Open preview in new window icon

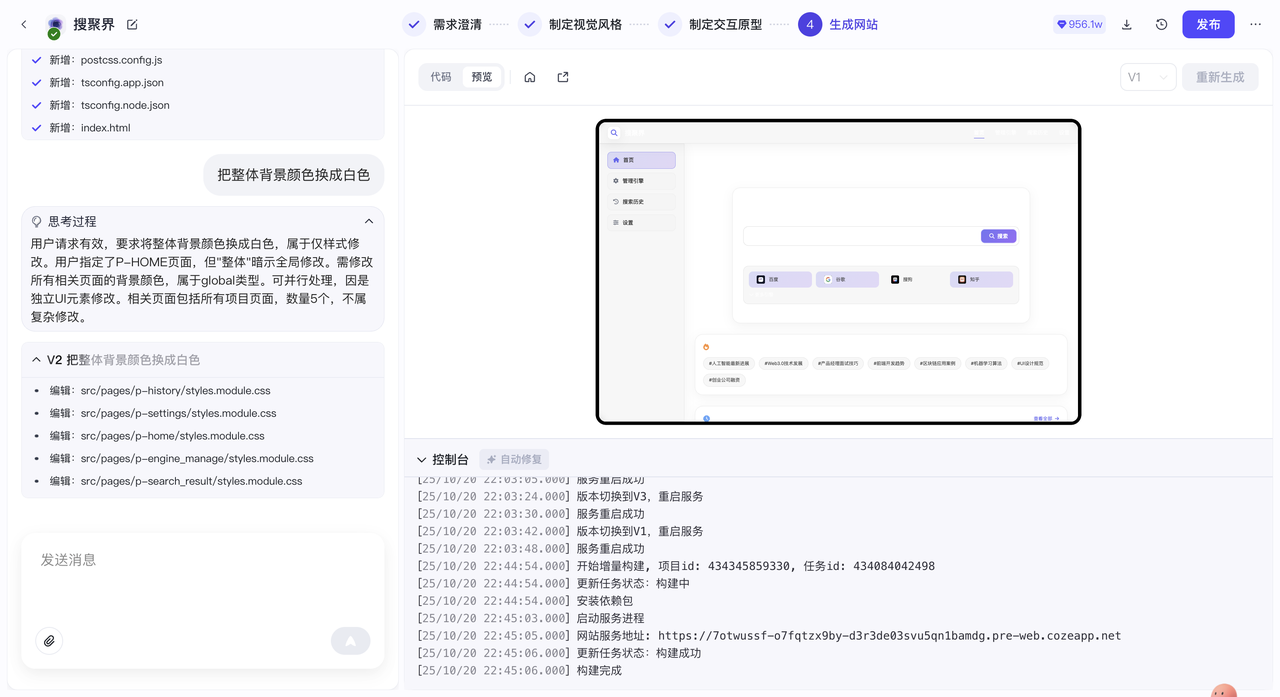[x=563, y=77]
